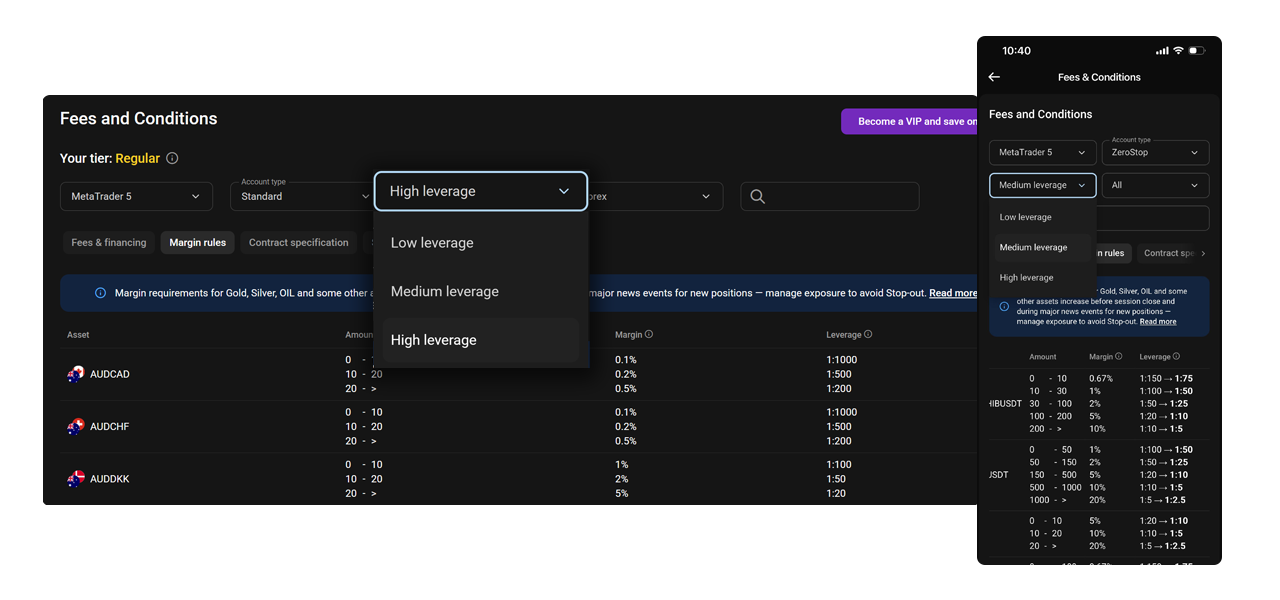
Task: Open the mobile ZeroStop account type dropdown
Action: [x=1156, y=153]
